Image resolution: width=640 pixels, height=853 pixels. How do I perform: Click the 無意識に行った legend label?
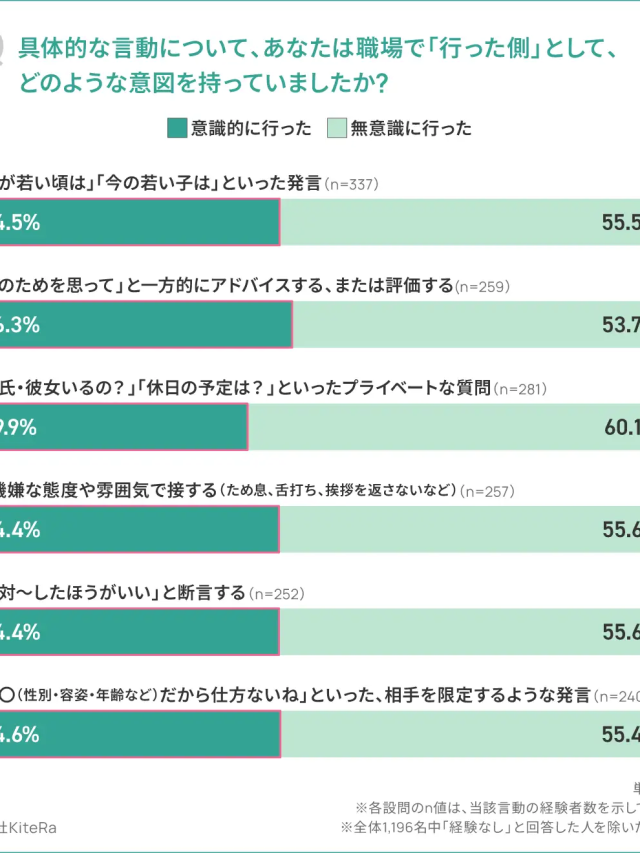[410, 128]
